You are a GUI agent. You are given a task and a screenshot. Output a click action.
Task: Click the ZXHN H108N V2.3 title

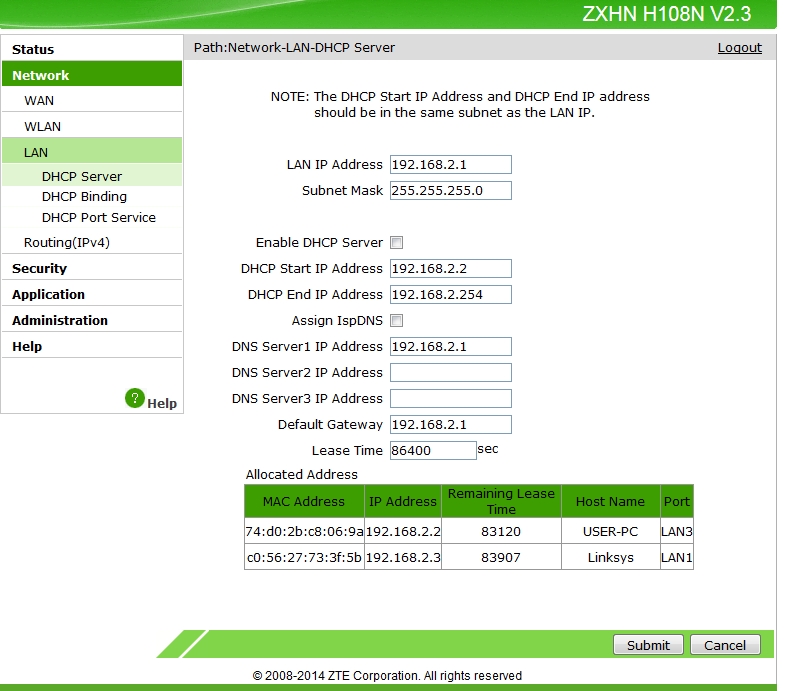tap(667, 14)
